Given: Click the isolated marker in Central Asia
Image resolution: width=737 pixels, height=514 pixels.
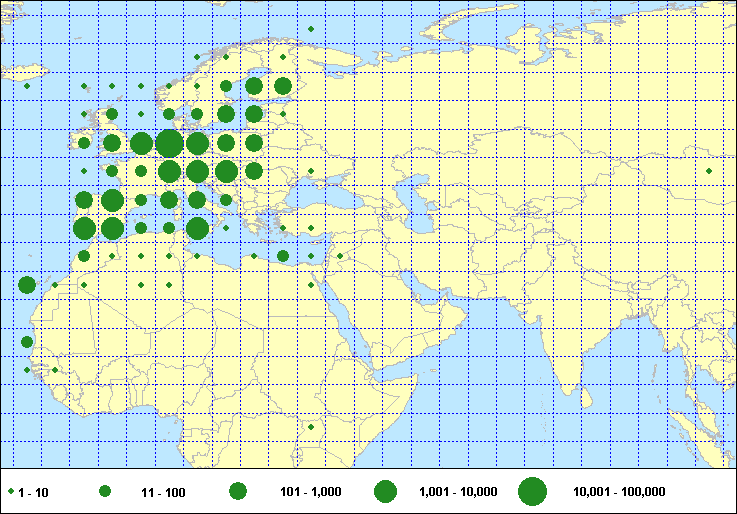Looking at the screenshot, I should point(709,171).
